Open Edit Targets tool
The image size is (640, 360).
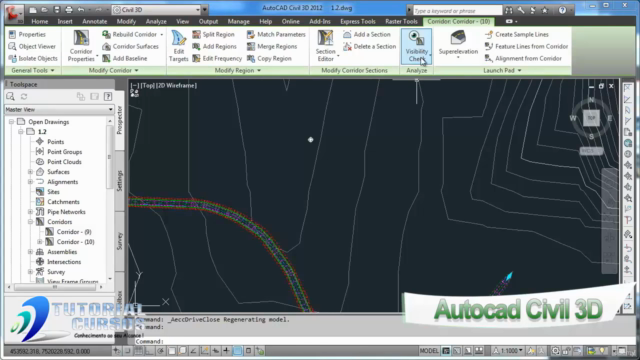point(178,46)
